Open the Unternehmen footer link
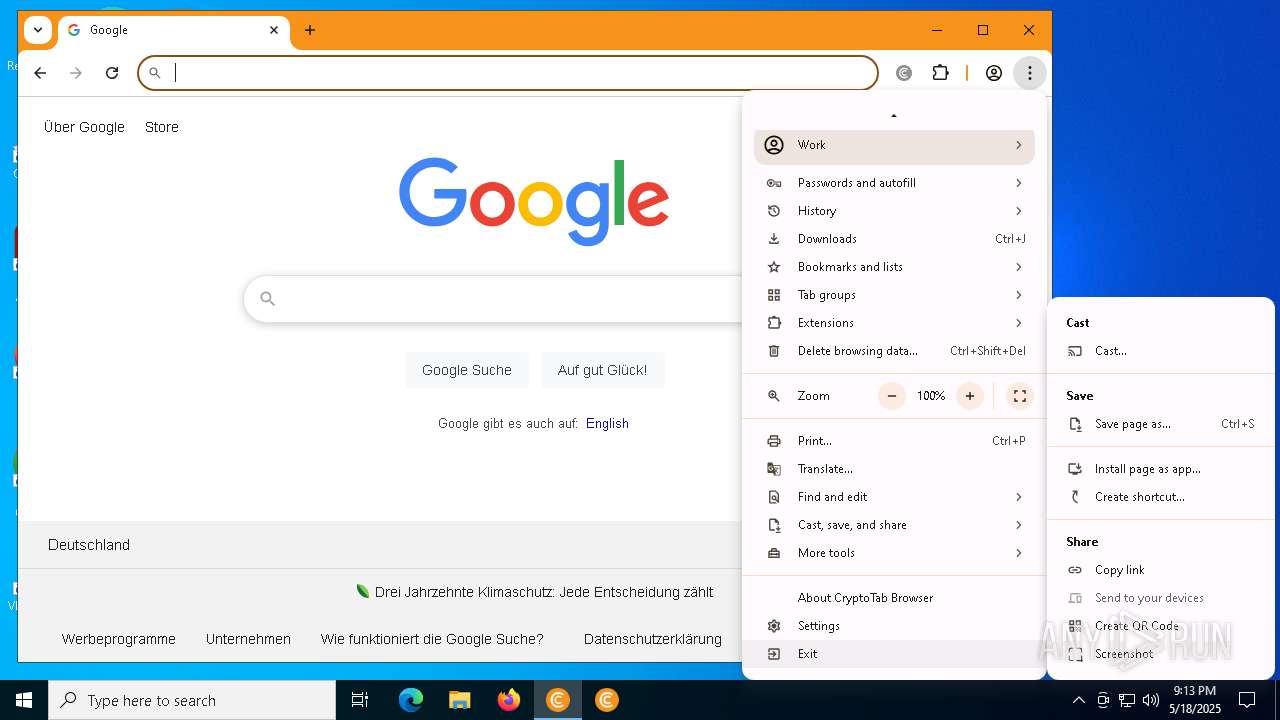1280x720 pixels. point(248,639)
